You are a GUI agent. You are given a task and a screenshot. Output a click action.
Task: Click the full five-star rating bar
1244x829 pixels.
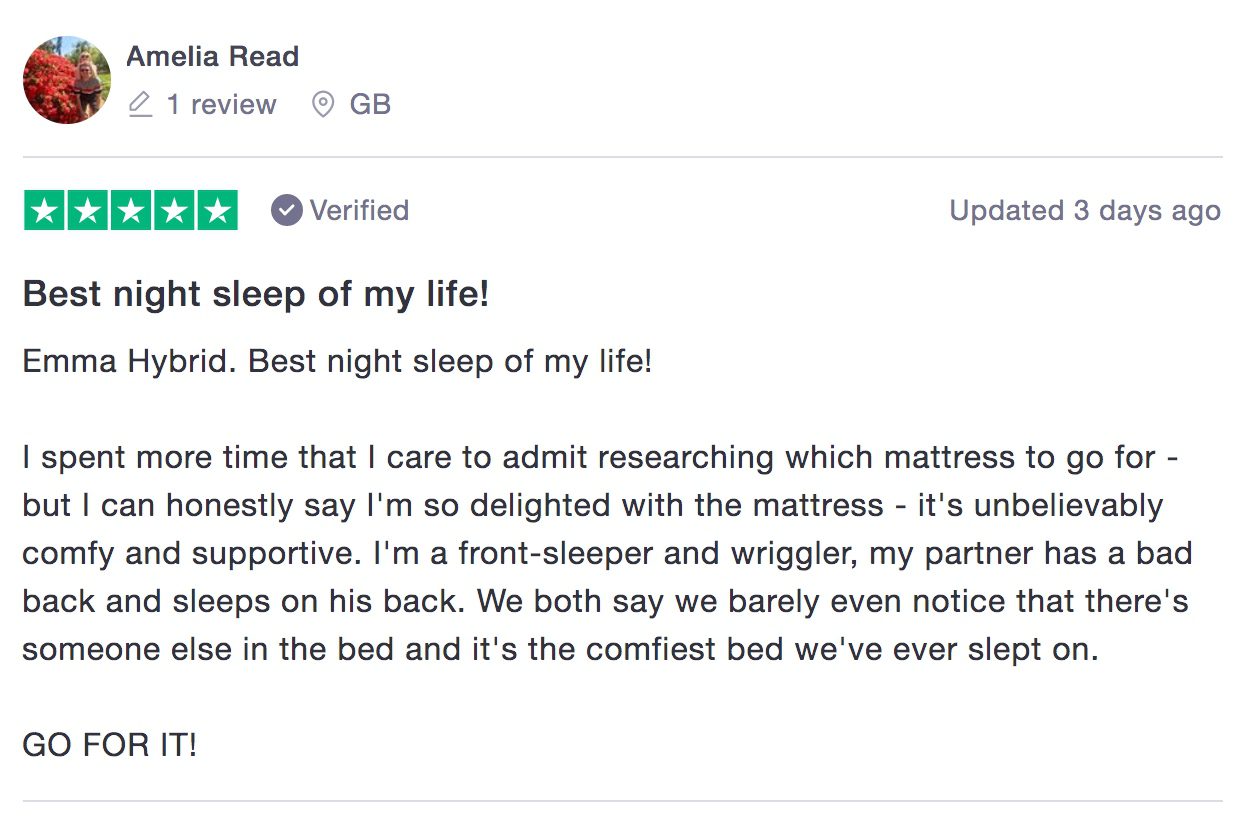130,210
